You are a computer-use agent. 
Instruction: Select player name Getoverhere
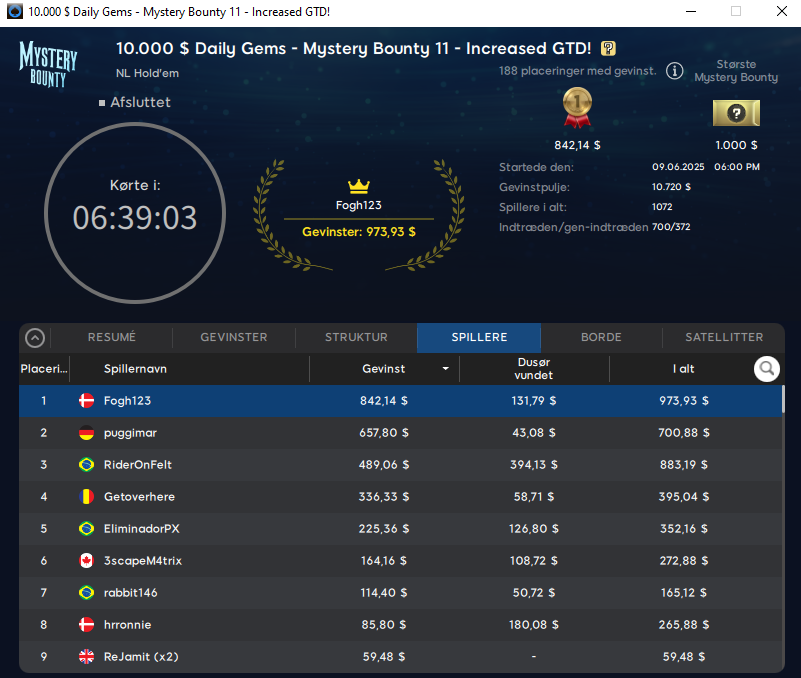(x=139, y=497)
